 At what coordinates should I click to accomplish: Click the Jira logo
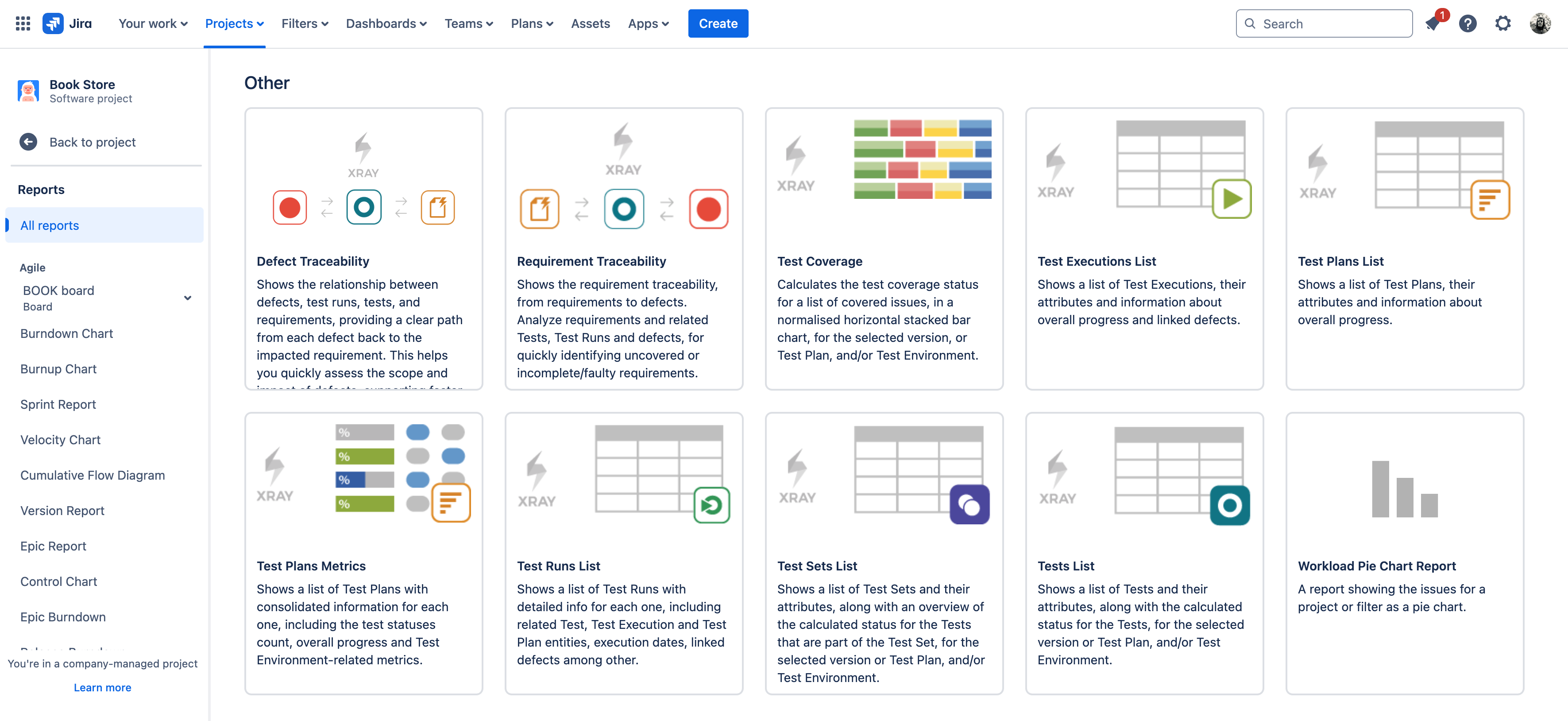[67, 23]
